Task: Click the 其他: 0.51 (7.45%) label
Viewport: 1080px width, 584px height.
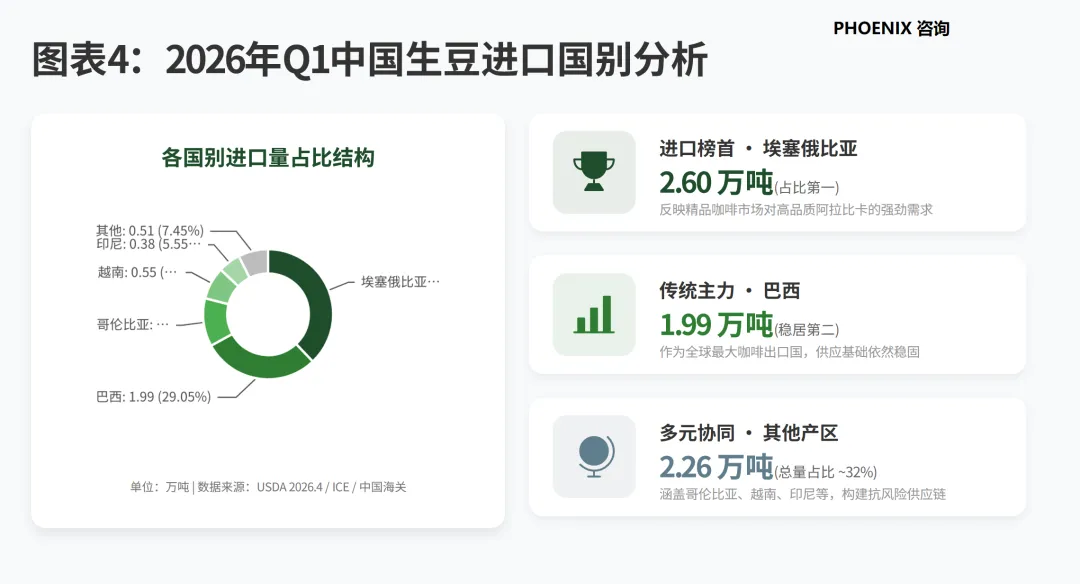Action: pos(149,228)
